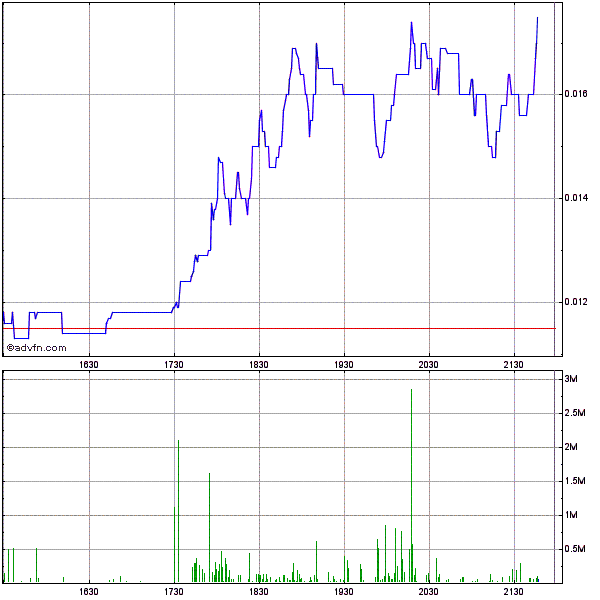Click the 0.014 price axis label

(x=576, y=198)
